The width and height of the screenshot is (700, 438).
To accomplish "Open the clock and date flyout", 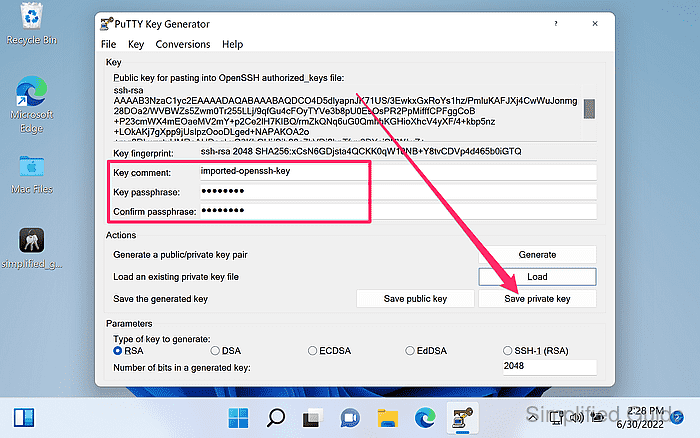I will [x=641, y=417].
